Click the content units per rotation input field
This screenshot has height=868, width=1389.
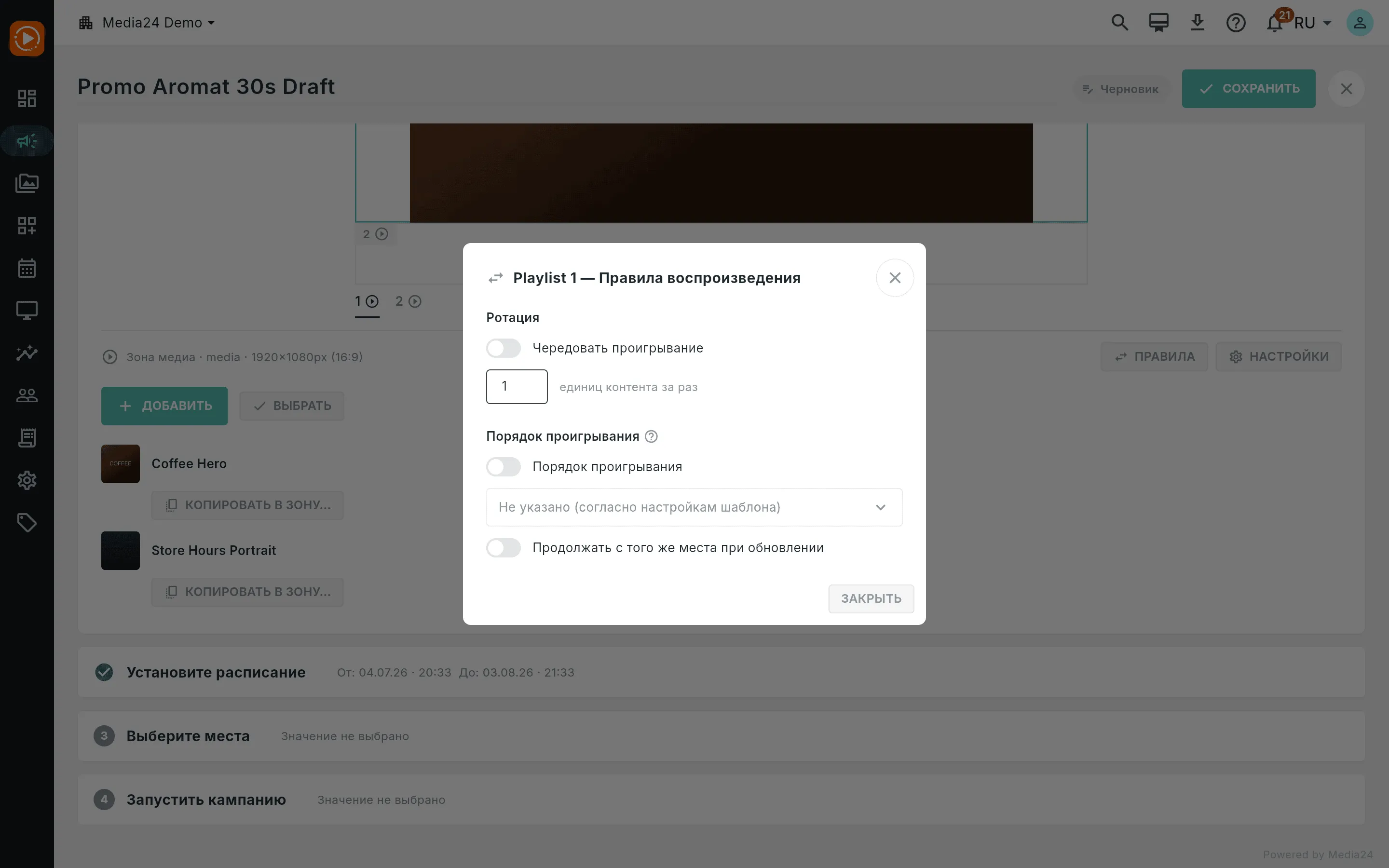(x=517, y=386)
